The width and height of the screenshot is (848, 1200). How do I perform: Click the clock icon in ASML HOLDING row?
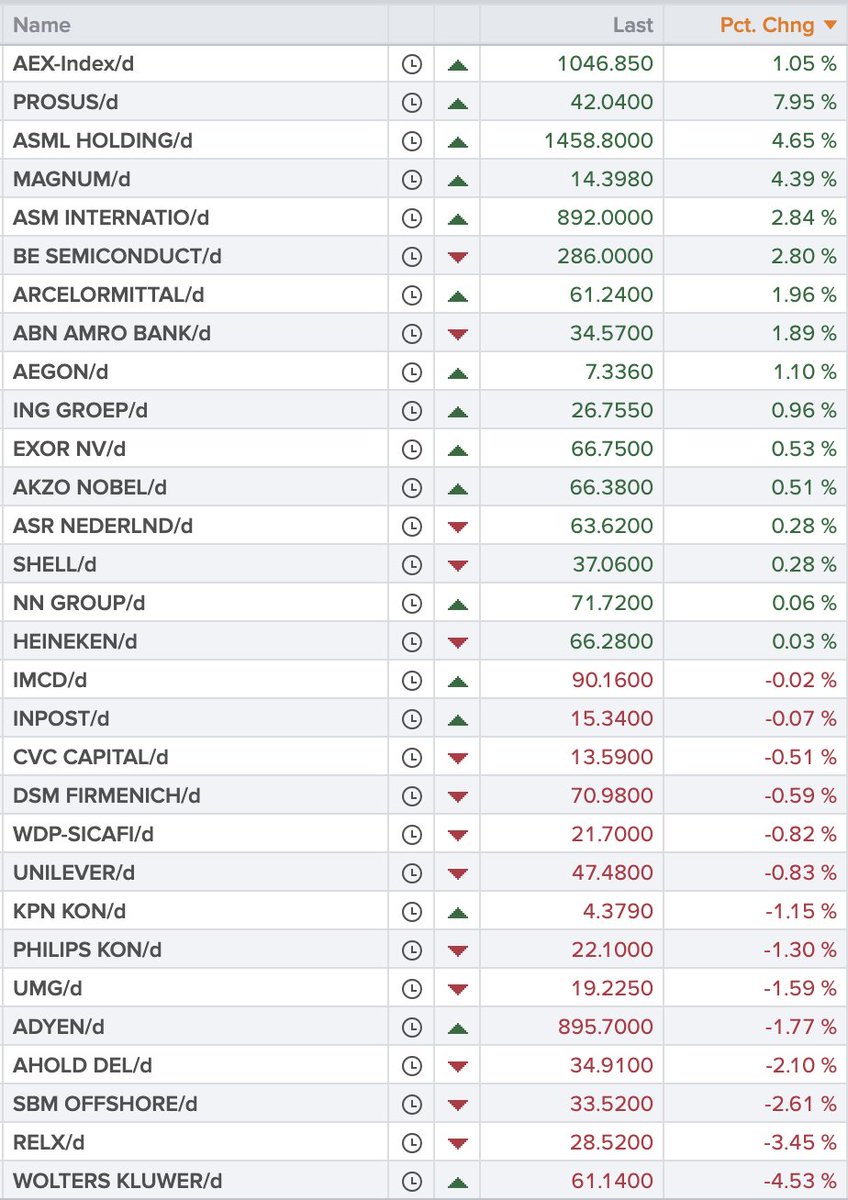point(411,141)
